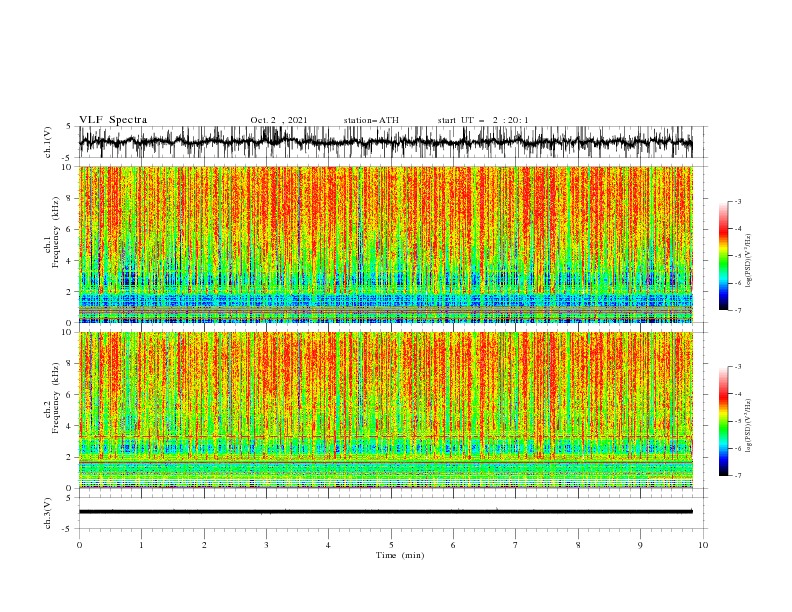Image resolution: width=792 pixels, height=612 pixels.
Task: Click the 'ch.3(V)' waveform axis label
Action: tap(48, 513)
